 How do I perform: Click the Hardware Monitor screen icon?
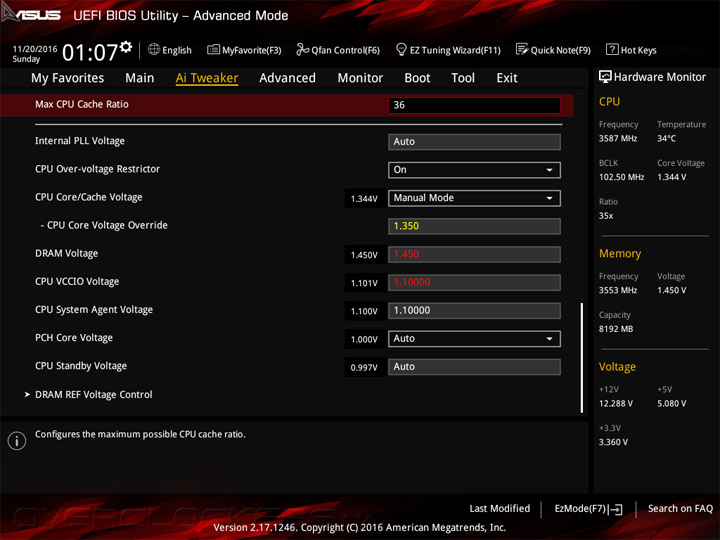pyautogui.click(x=605, y=77)
